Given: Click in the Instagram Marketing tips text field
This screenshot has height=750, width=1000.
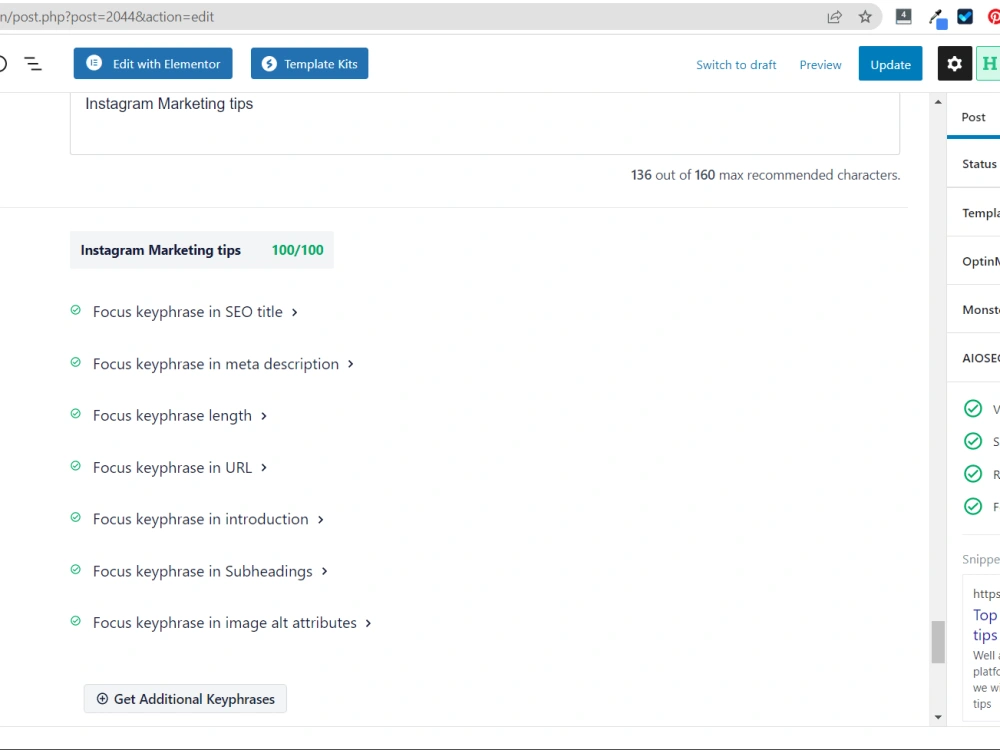Looking at the screenshot, I should pyautogui.click(x=485, y=123).
